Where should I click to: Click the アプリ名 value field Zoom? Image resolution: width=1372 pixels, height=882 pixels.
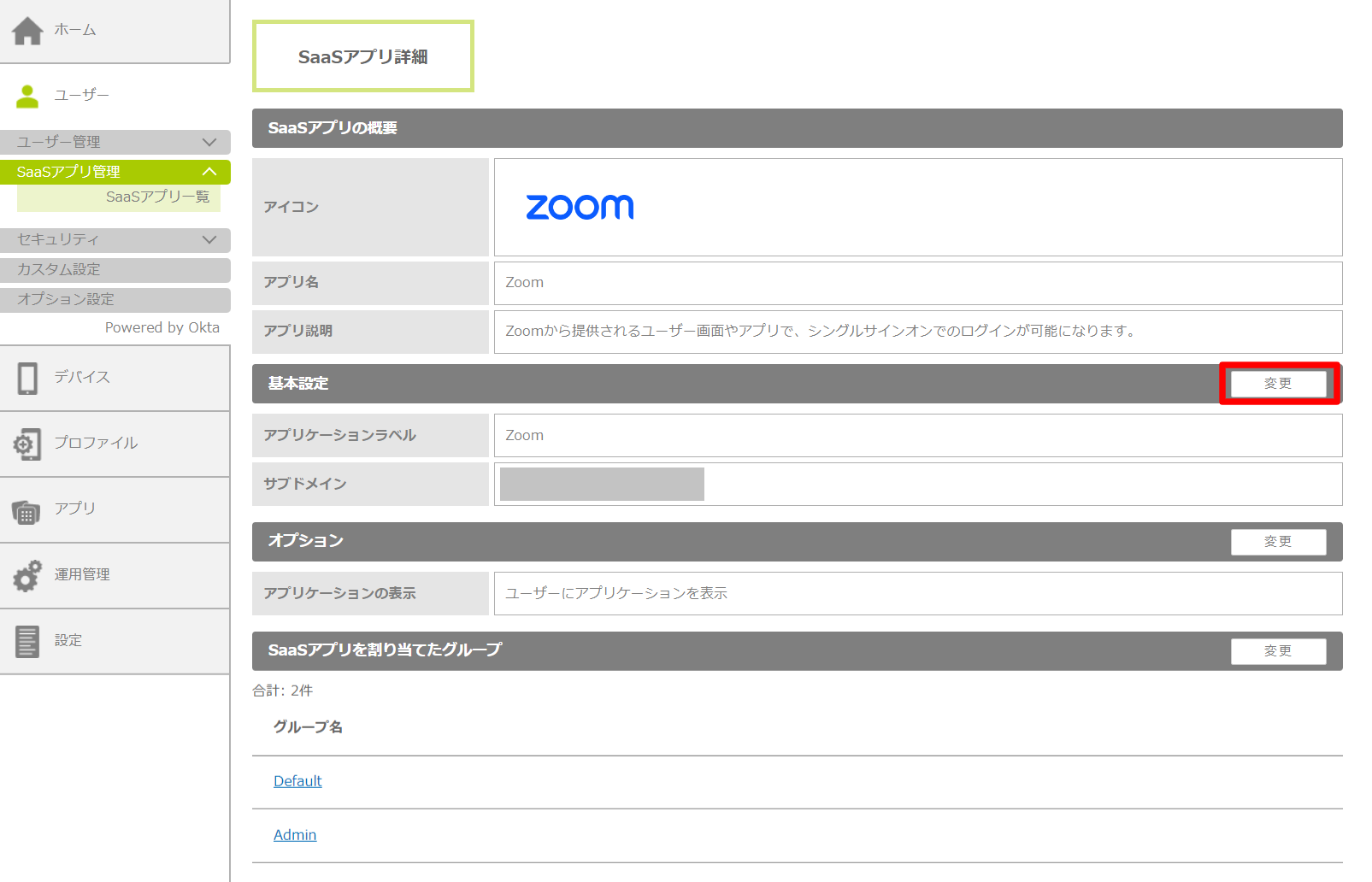(x=918, y=283)
